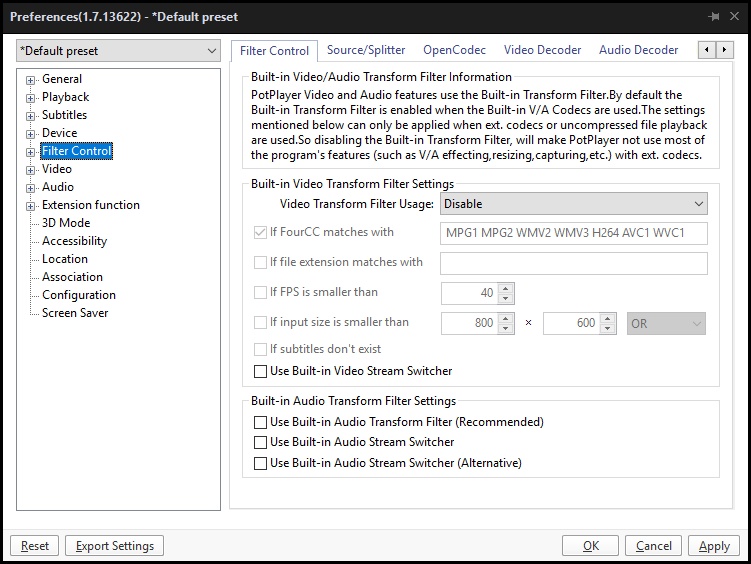Click the input width field showing 800
The height and width of the screenshot is (564, 751).
coord(469,323)
